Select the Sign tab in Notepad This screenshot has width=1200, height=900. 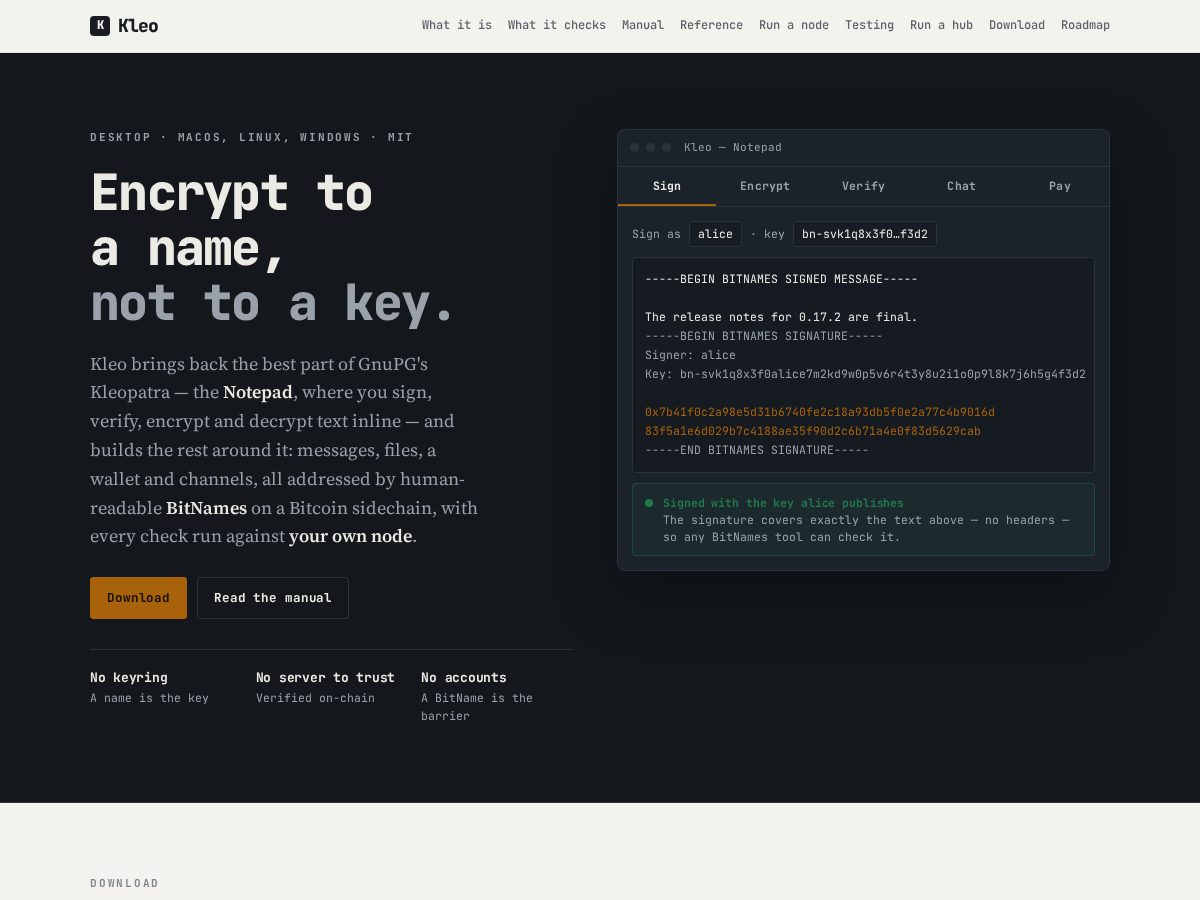(x=667, y=186)
